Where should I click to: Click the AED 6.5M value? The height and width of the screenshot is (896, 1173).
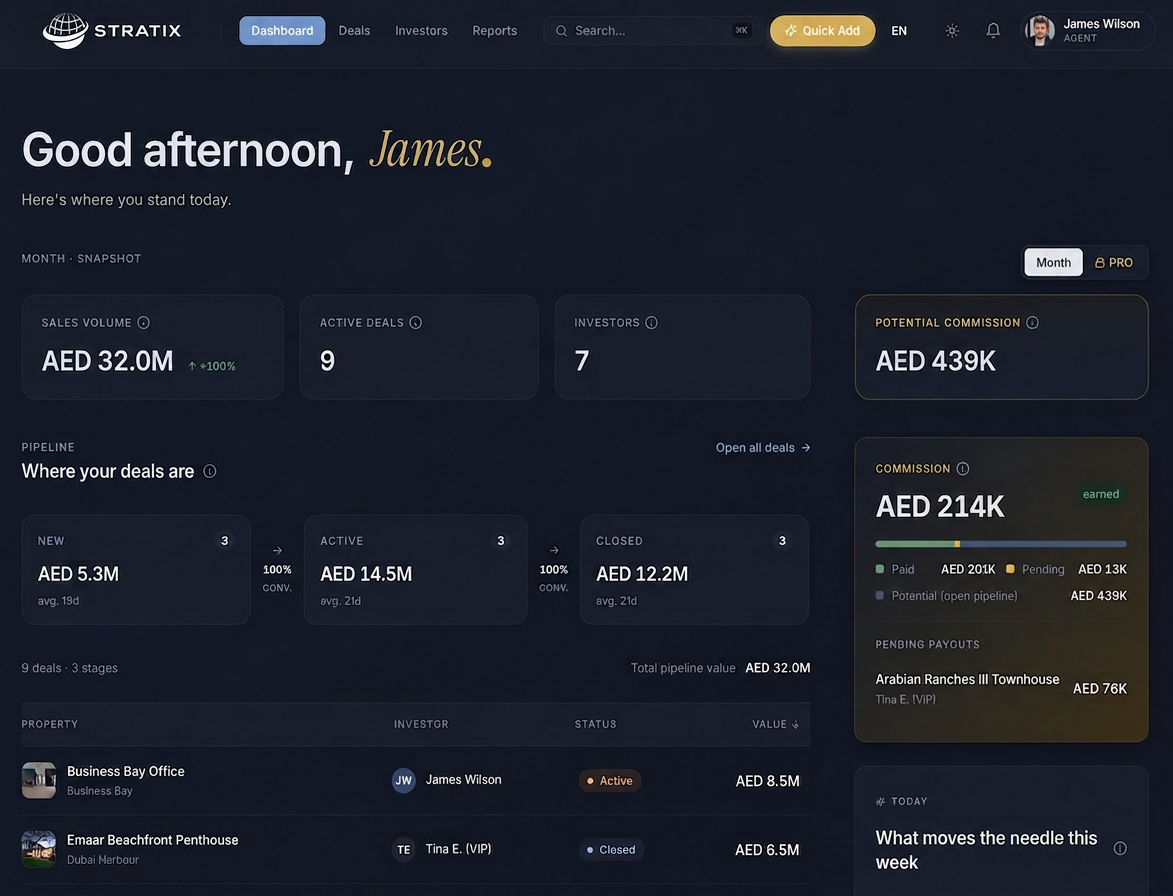click(x=767, y=850)
